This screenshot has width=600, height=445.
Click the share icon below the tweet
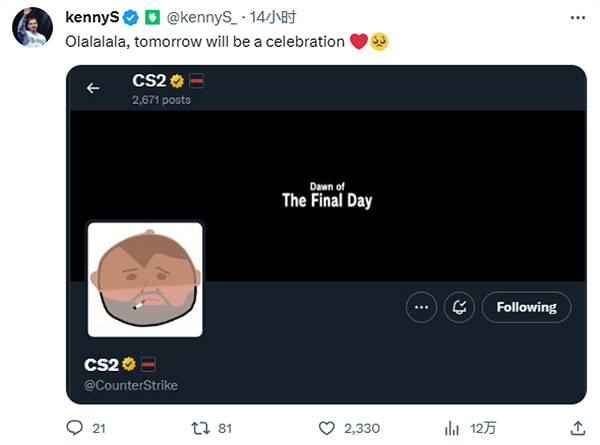576,428
